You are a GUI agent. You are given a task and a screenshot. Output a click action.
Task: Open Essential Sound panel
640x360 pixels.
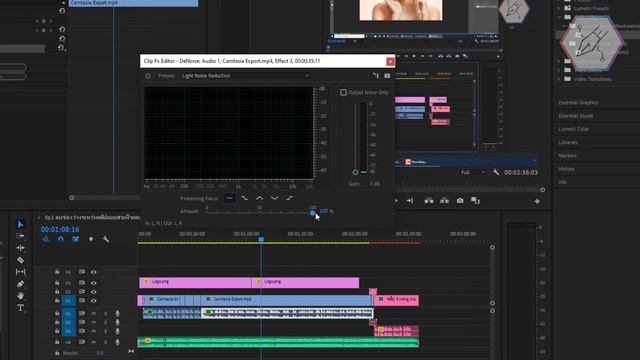click(576, 116)
